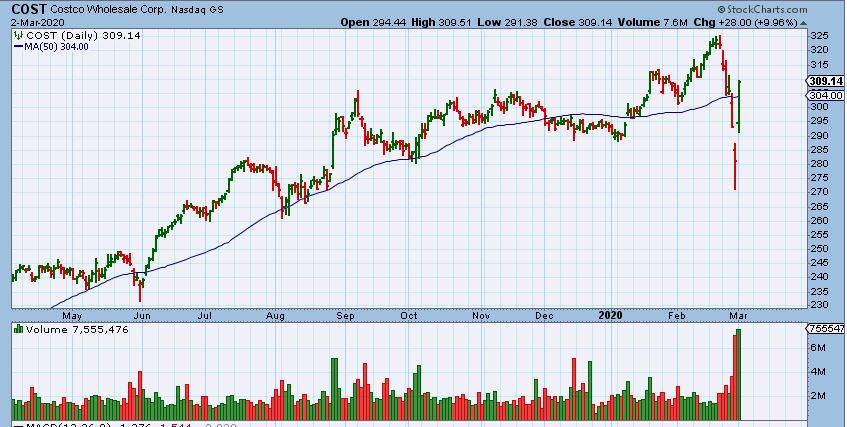Click the 2M volume axis label
This screenshot has width=847, height=427.
(x=818, y=396)
